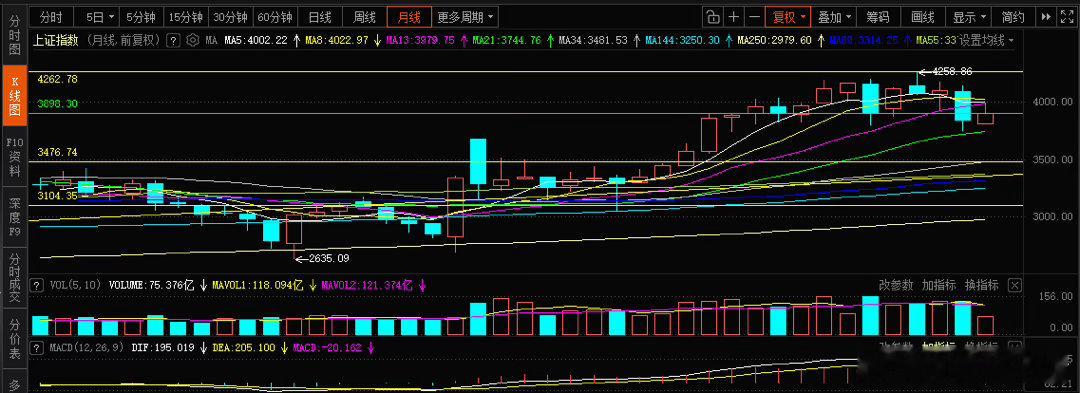Image resolution: width=1080 pixels, height=393 pixels.
Task: Switch to 周线 weekly chart
Action: (364, 17)
